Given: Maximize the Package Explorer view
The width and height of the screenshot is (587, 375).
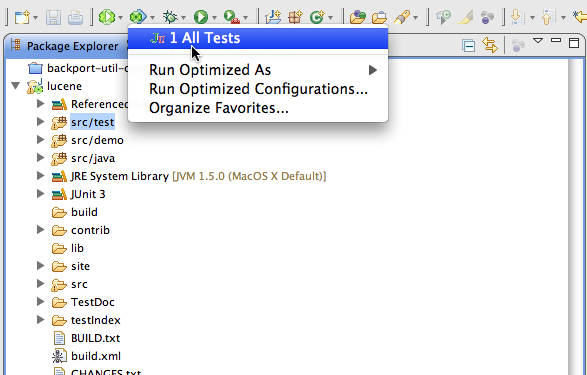Looking at the screenshot, I should tap(574, 43).
